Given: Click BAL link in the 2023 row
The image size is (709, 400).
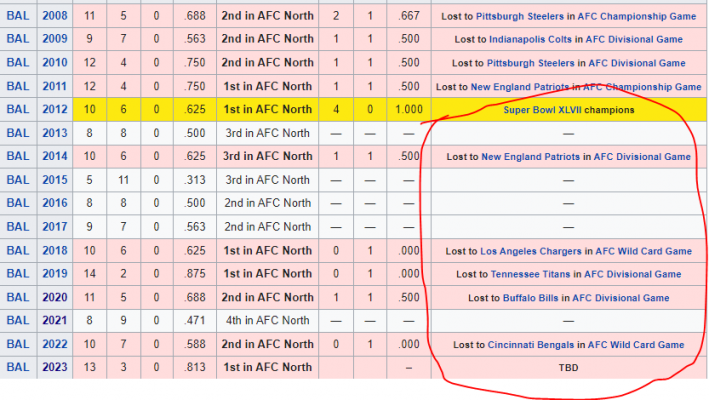Looking at the screenshot, I should [x=18, y=367].
